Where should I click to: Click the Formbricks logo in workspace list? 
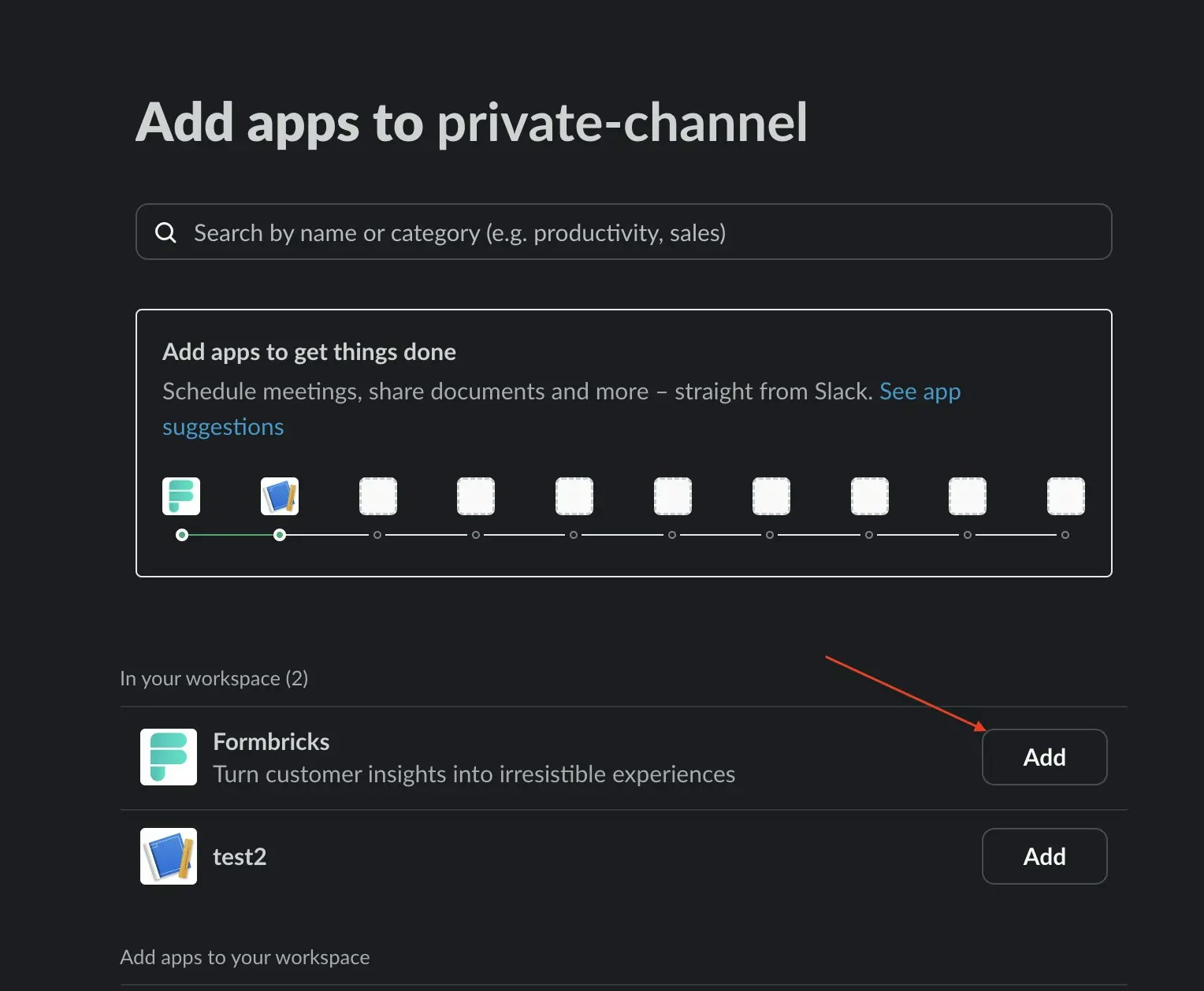[169, 757]
